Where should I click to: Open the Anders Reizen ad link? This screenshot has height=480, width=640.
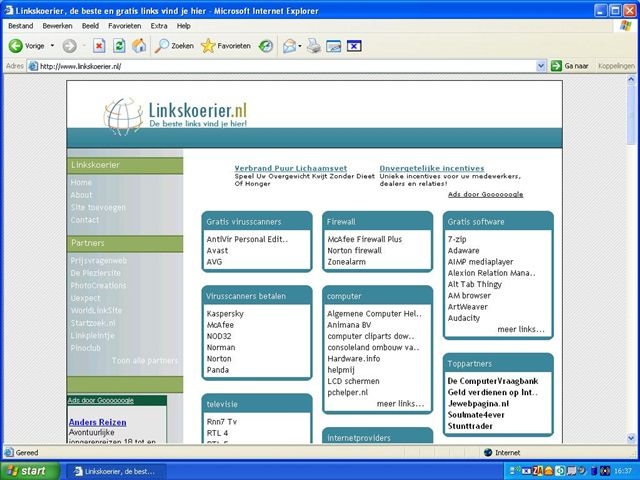tap(98, 422)
